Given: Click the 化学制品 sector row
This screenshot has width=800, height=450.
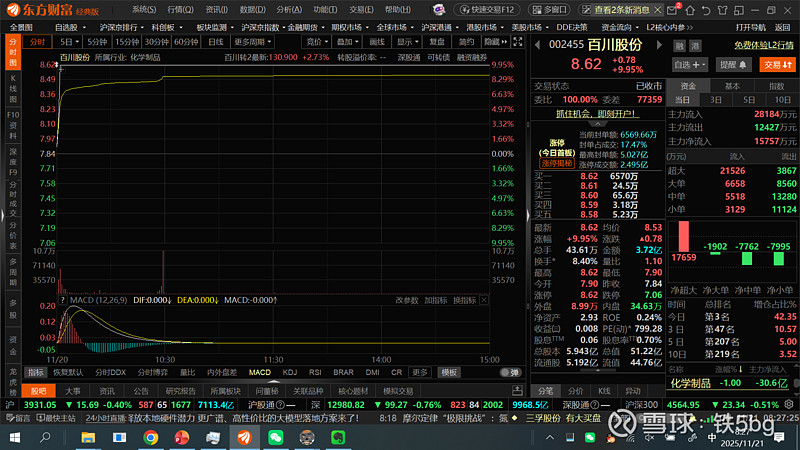Looking at the screenshot, I should [730, 383].
